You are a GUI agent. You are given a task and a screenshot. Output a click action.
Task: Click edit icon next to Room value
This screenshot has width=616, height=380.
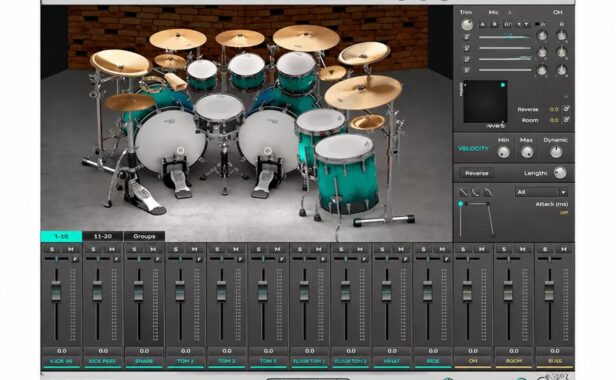[566, 120]
